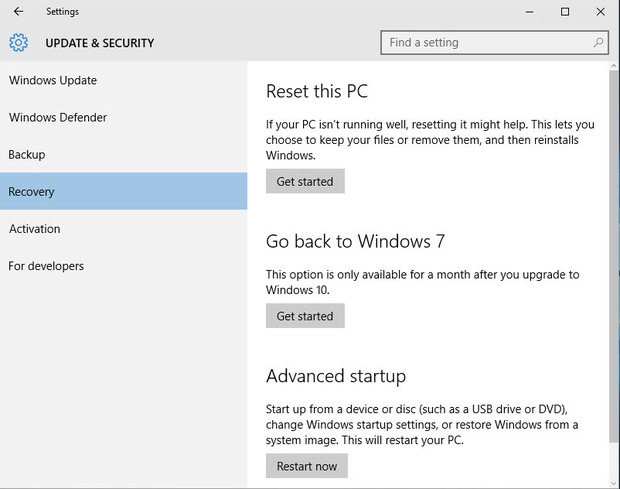The width and height of the screenshot is (620, 489).
Task: Click the magnifier icon in search box
Action: [x=599, y=43]
